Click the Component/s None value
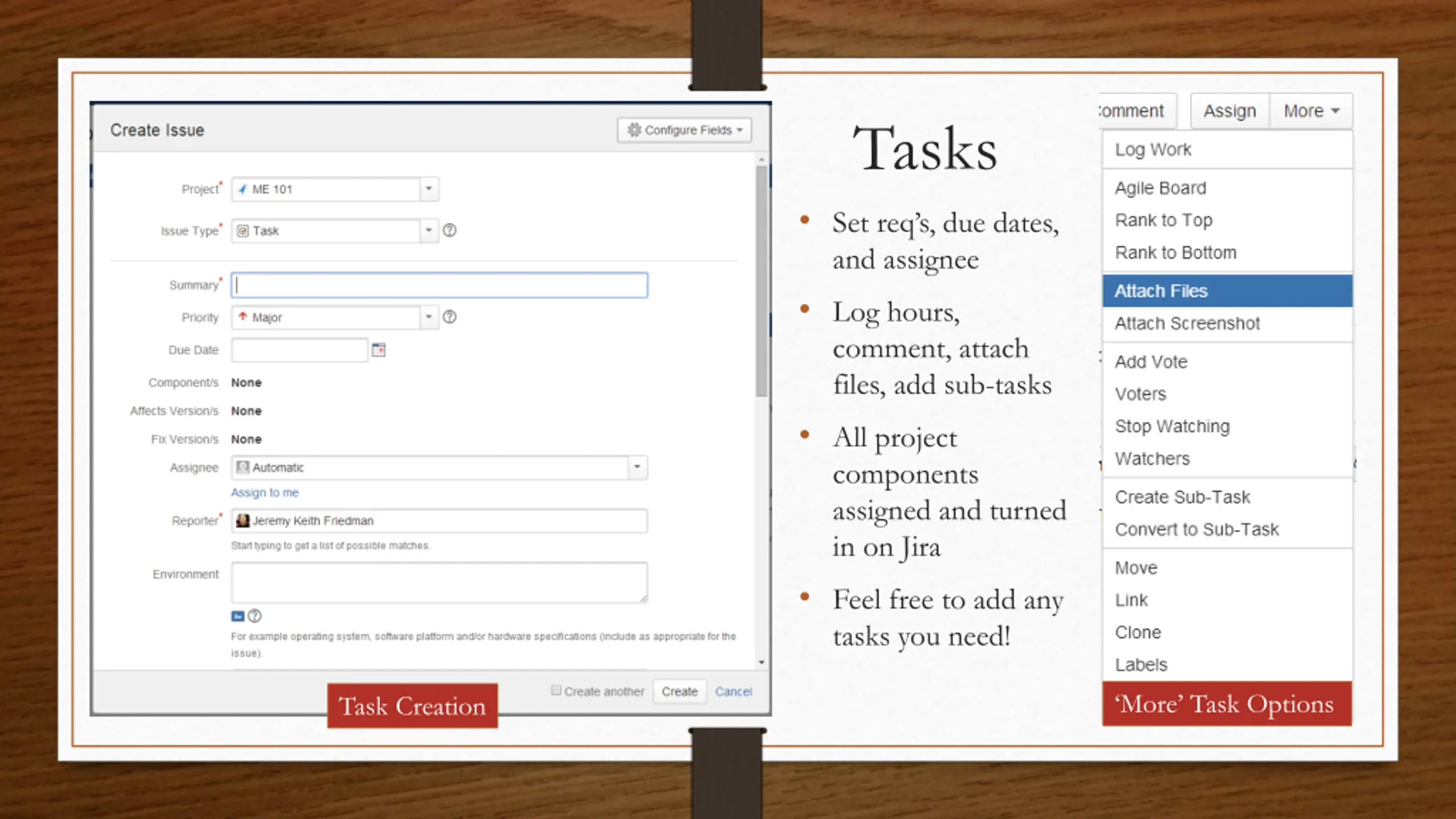1456x819 pixels. pyautogui.click(x=246, y=383)
